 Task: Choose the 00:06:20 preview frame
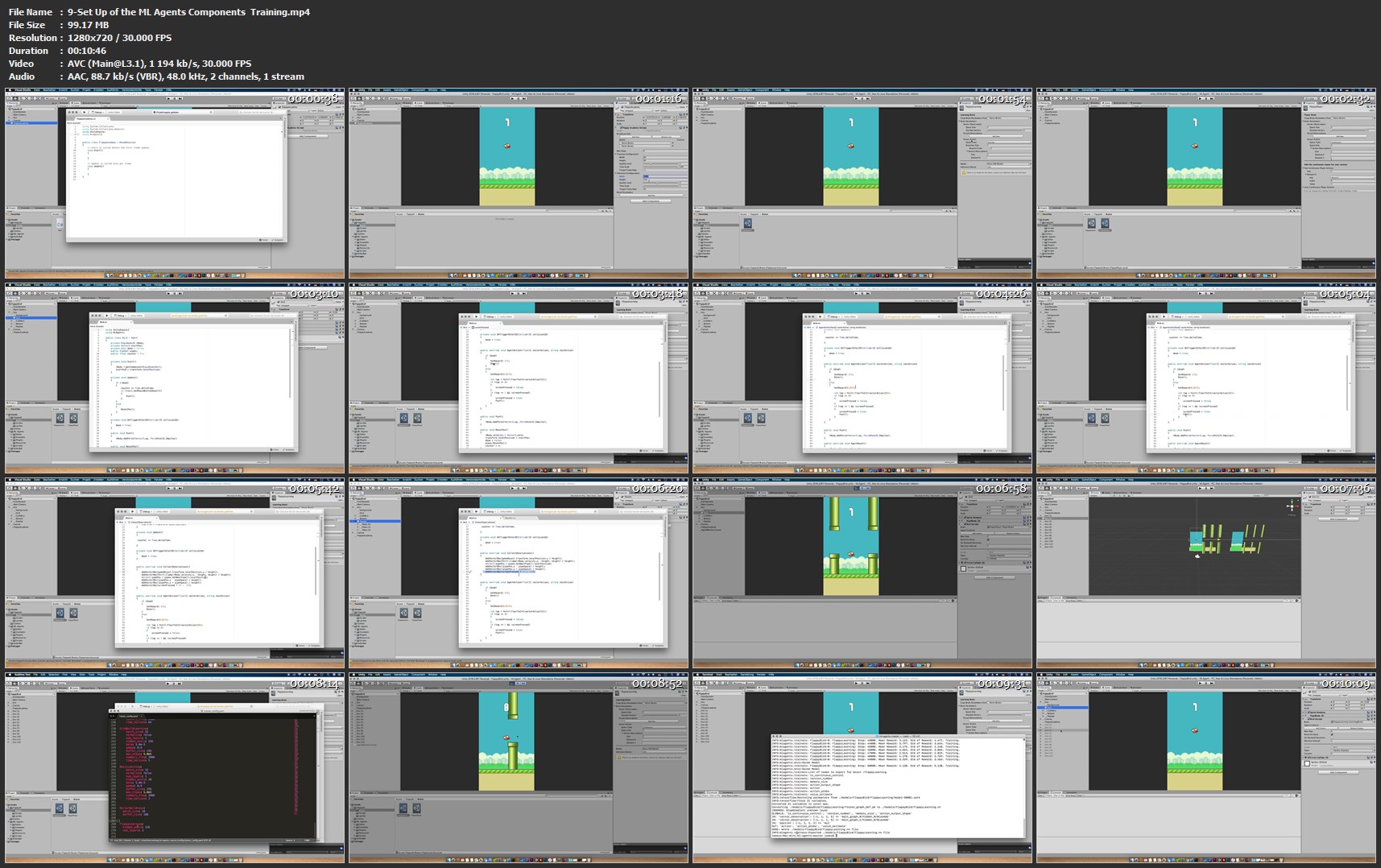(x=519, y=573)
